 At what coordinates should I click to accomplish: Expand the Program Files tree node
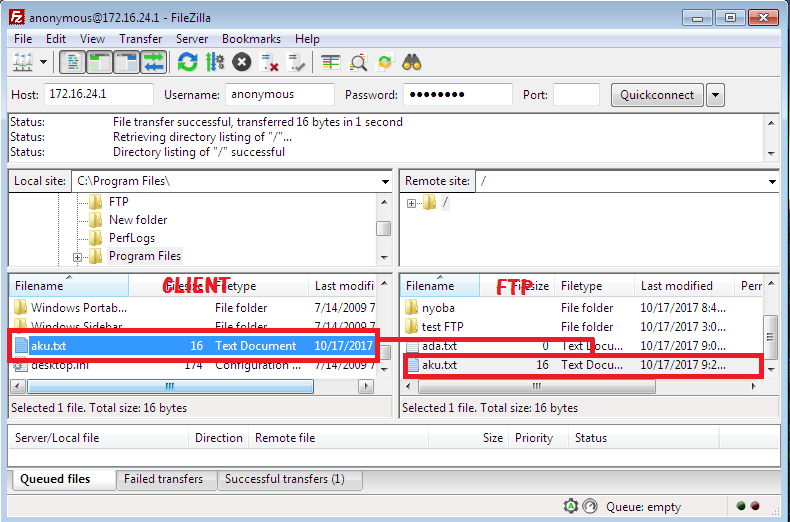[77, 257]
